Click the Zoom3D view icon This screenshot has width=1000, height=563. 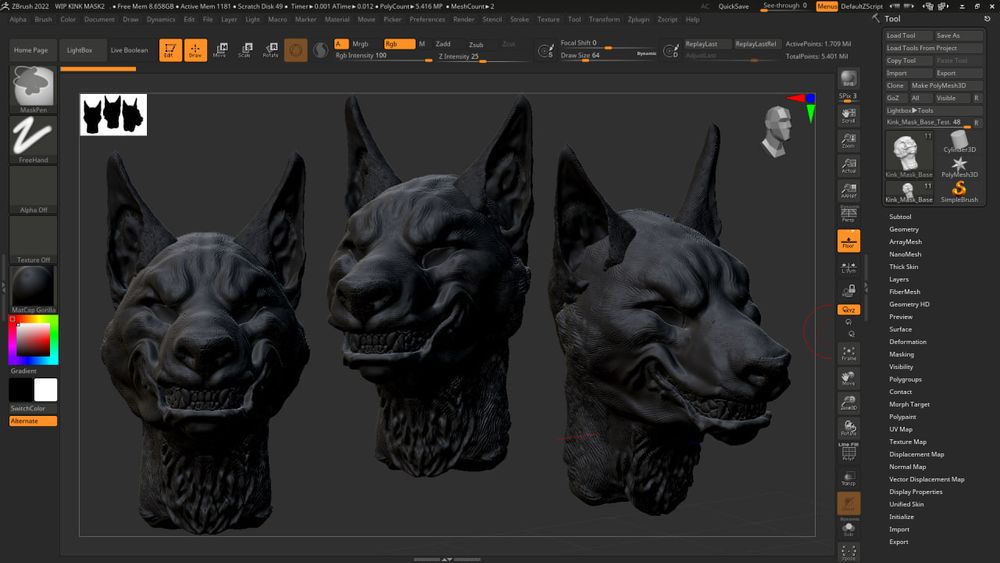tap(848, 402)
